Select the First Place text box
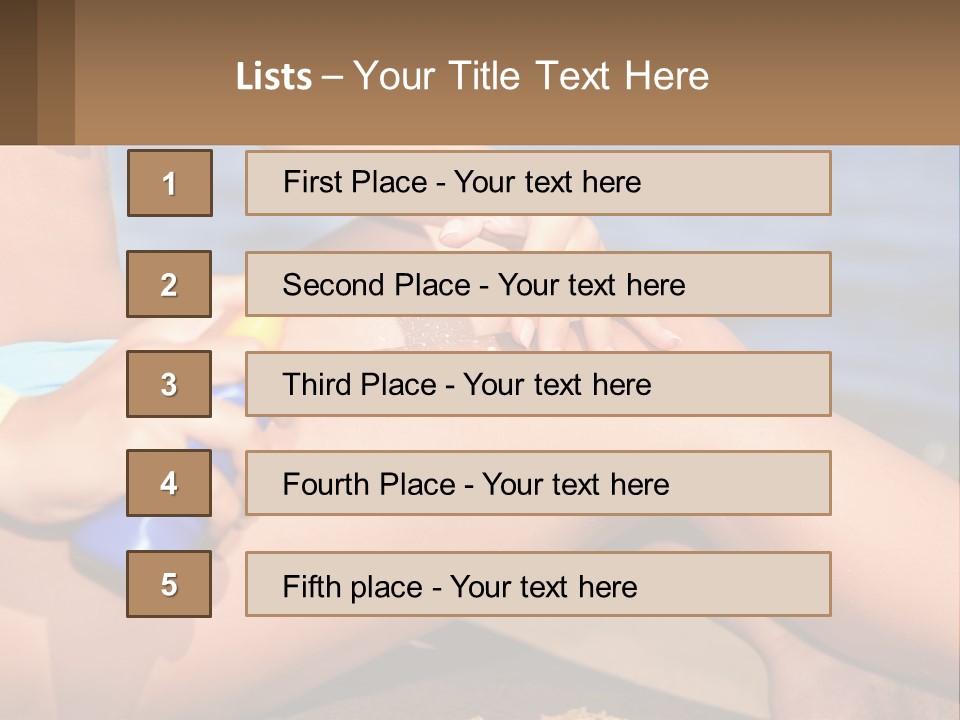960x720 pixels. [x=538, y=183]
